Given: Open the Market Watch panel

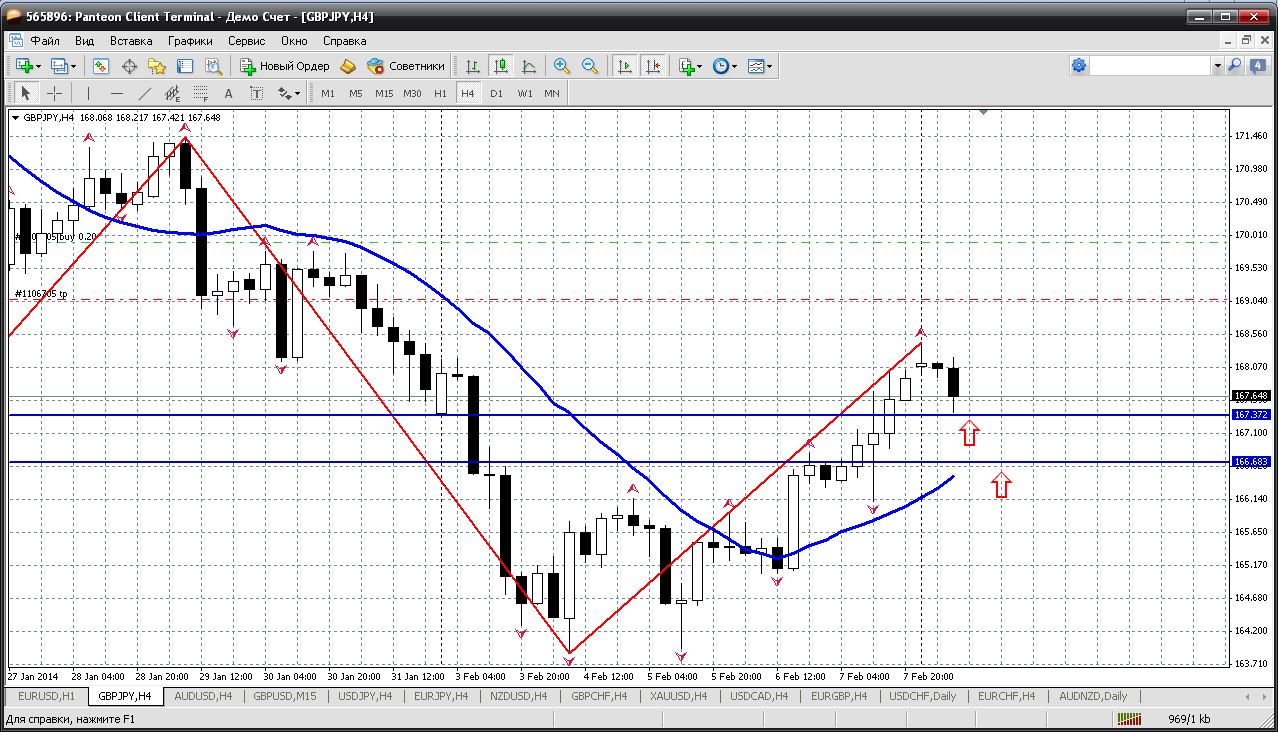Looking at the screenshot, I should click(x=101, y=66).
